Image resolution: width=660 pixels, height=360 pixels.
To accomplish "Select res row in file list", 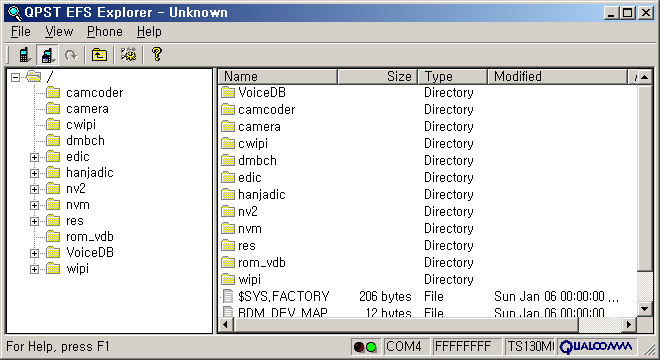I will (428, 245).
